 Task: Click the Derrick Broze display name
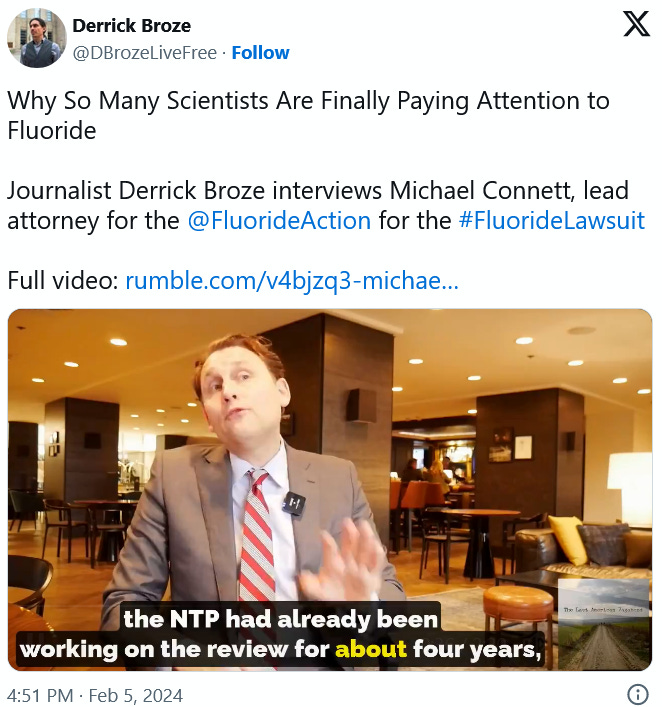[x=132, y=26]
